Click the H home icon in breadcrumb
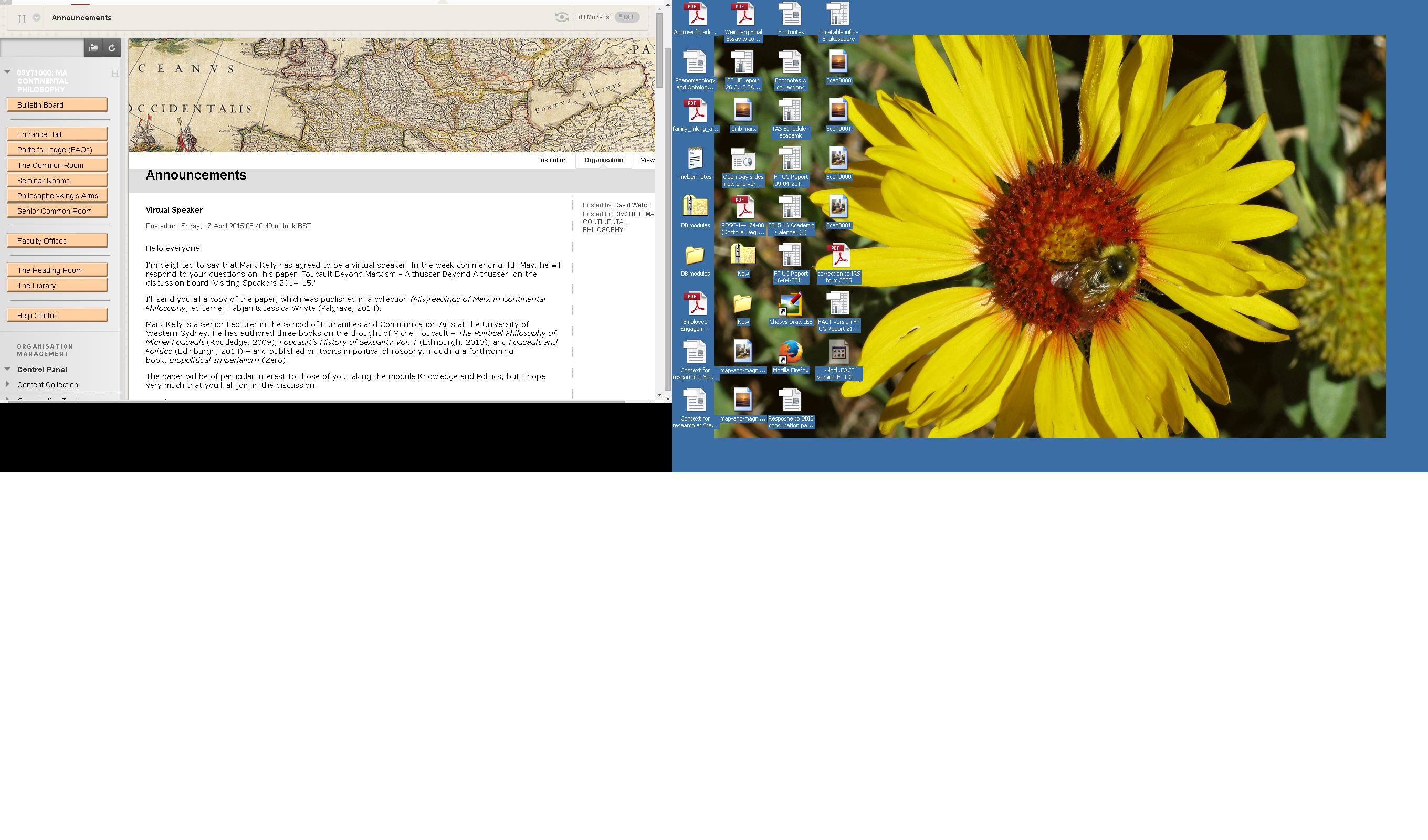1428x840 pixels. [x=22, y=19]
